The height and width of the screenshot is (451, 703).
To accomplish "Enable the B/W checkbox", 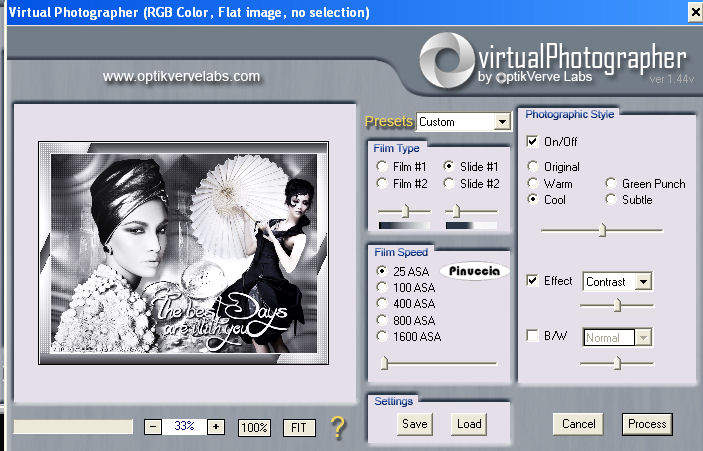I will click(532, 335).
